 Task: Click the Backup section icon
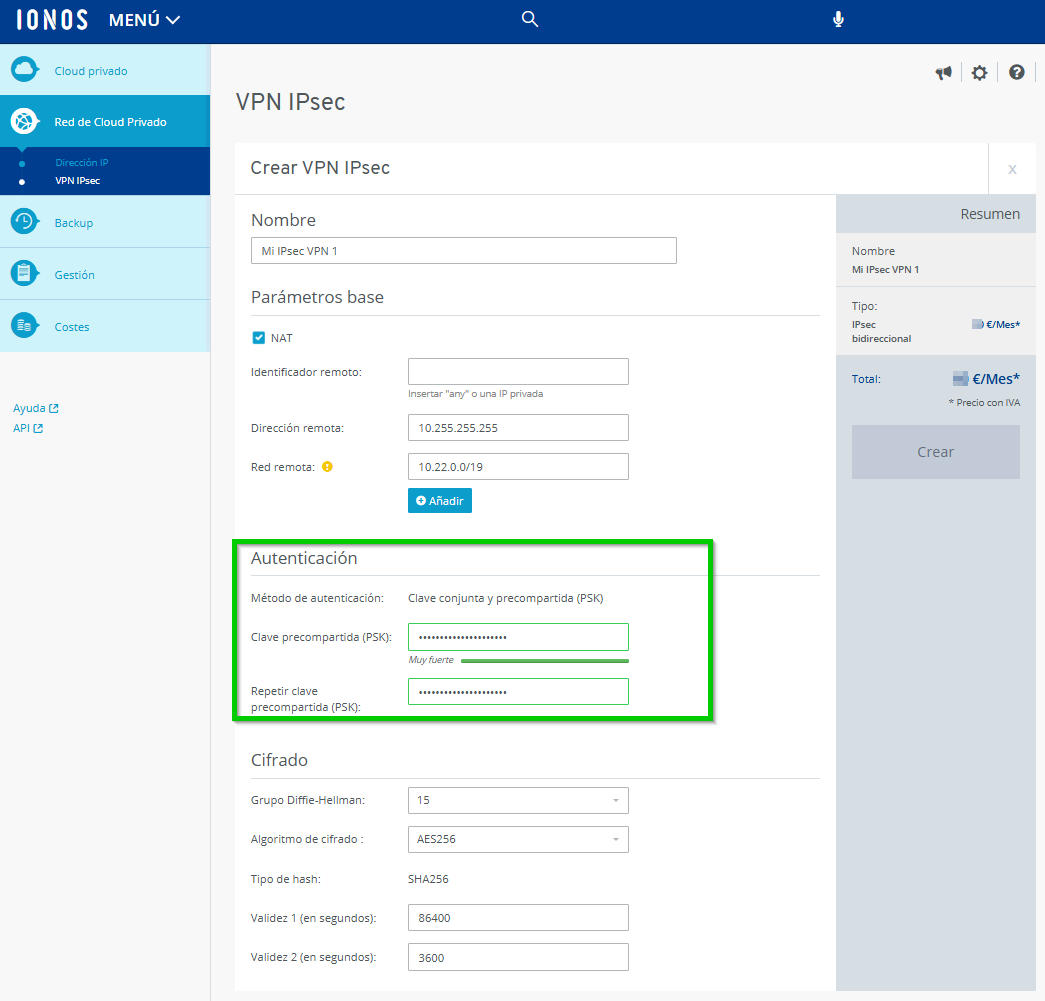tap(26, 221)
